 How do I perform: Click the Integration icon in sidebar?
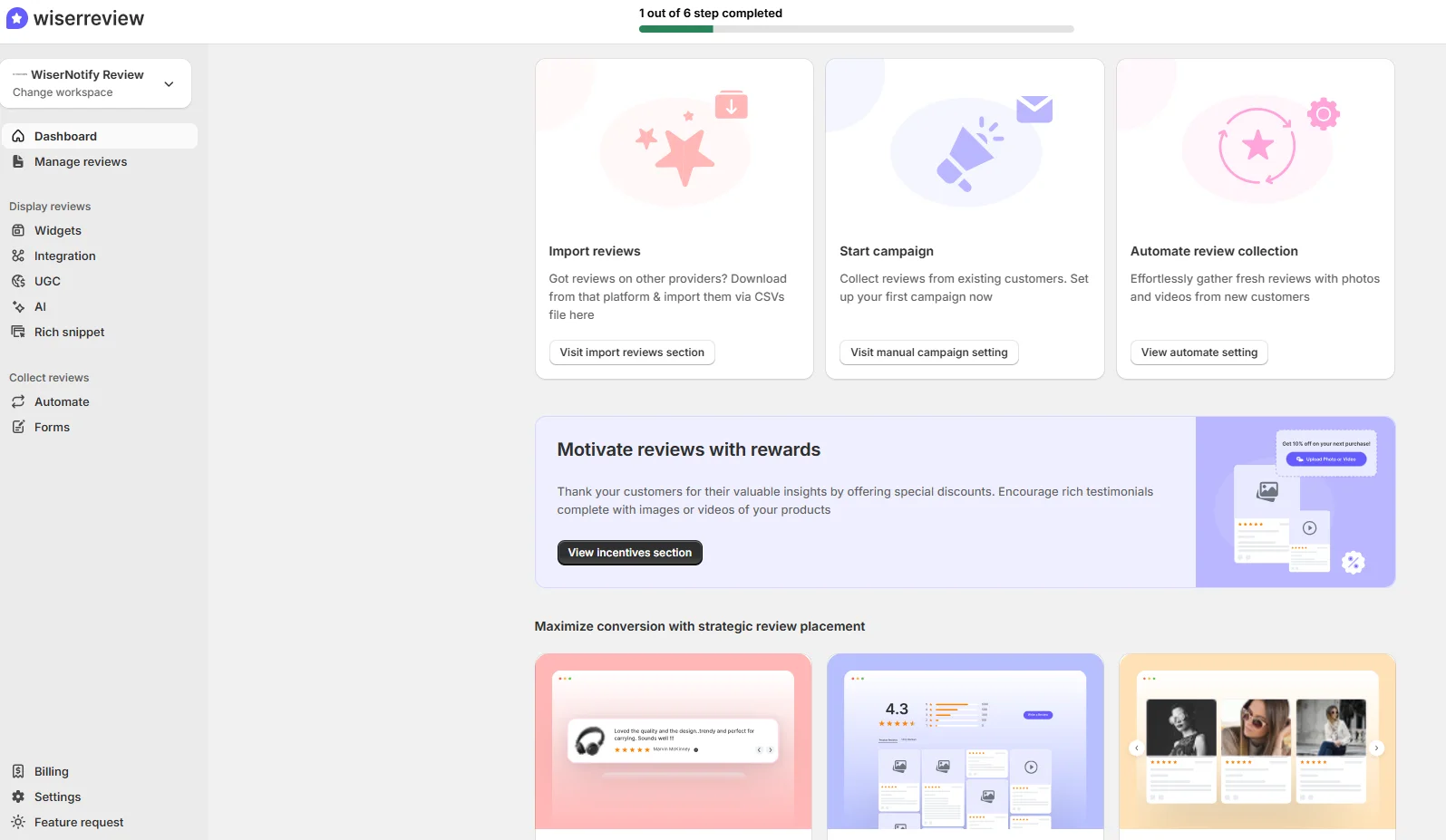(18, 256)
